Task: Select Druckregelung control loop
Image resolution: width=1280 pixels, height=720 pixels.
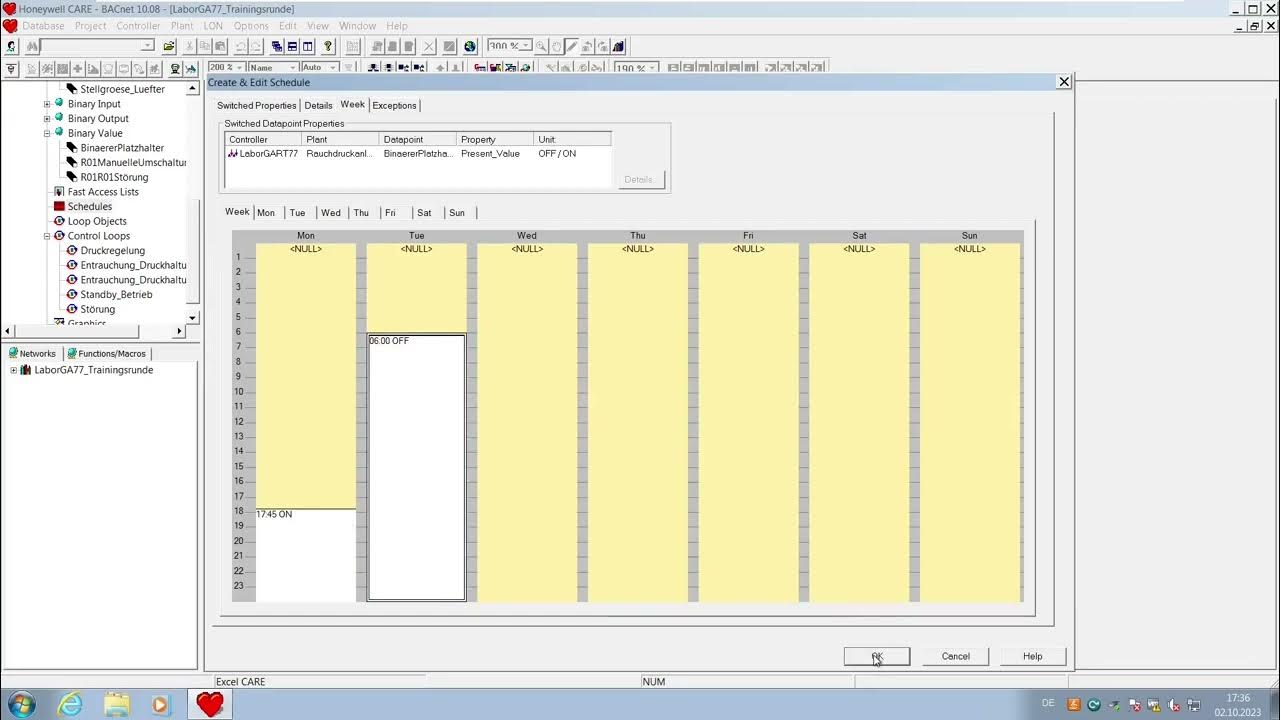Action: click(x=112, y=251)
